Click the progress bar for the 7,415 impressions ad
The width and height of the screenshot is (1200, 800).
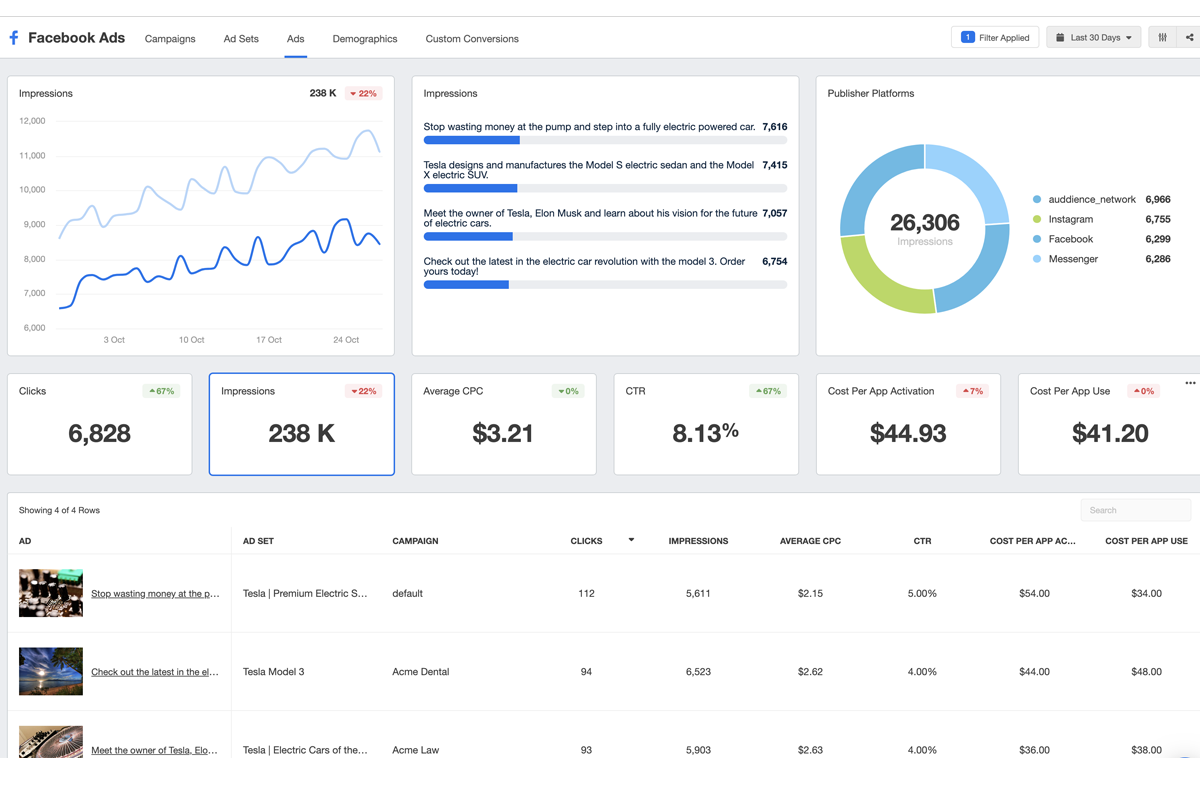605,188
